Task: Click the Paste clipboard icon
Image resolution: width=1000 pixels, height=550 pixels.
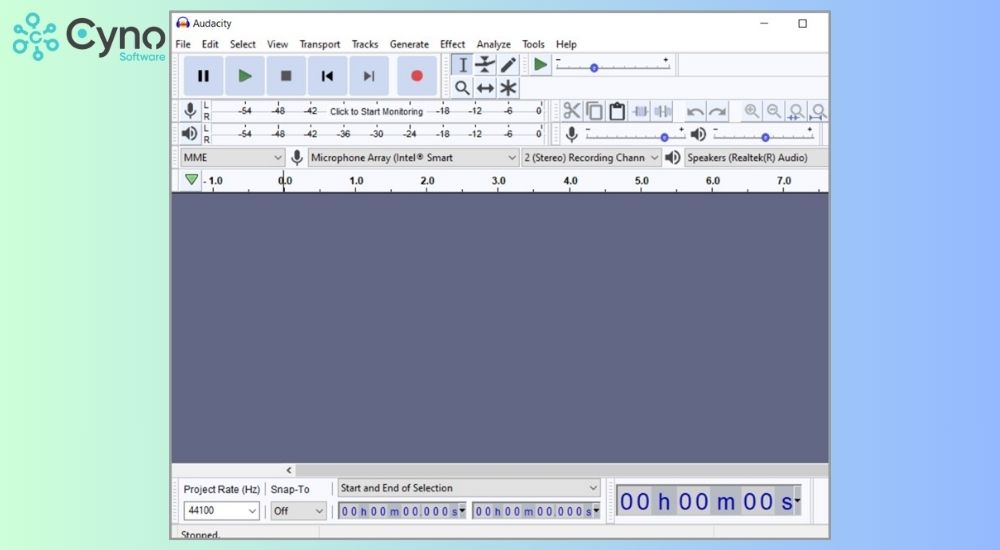Action: [x=617, y=111]
